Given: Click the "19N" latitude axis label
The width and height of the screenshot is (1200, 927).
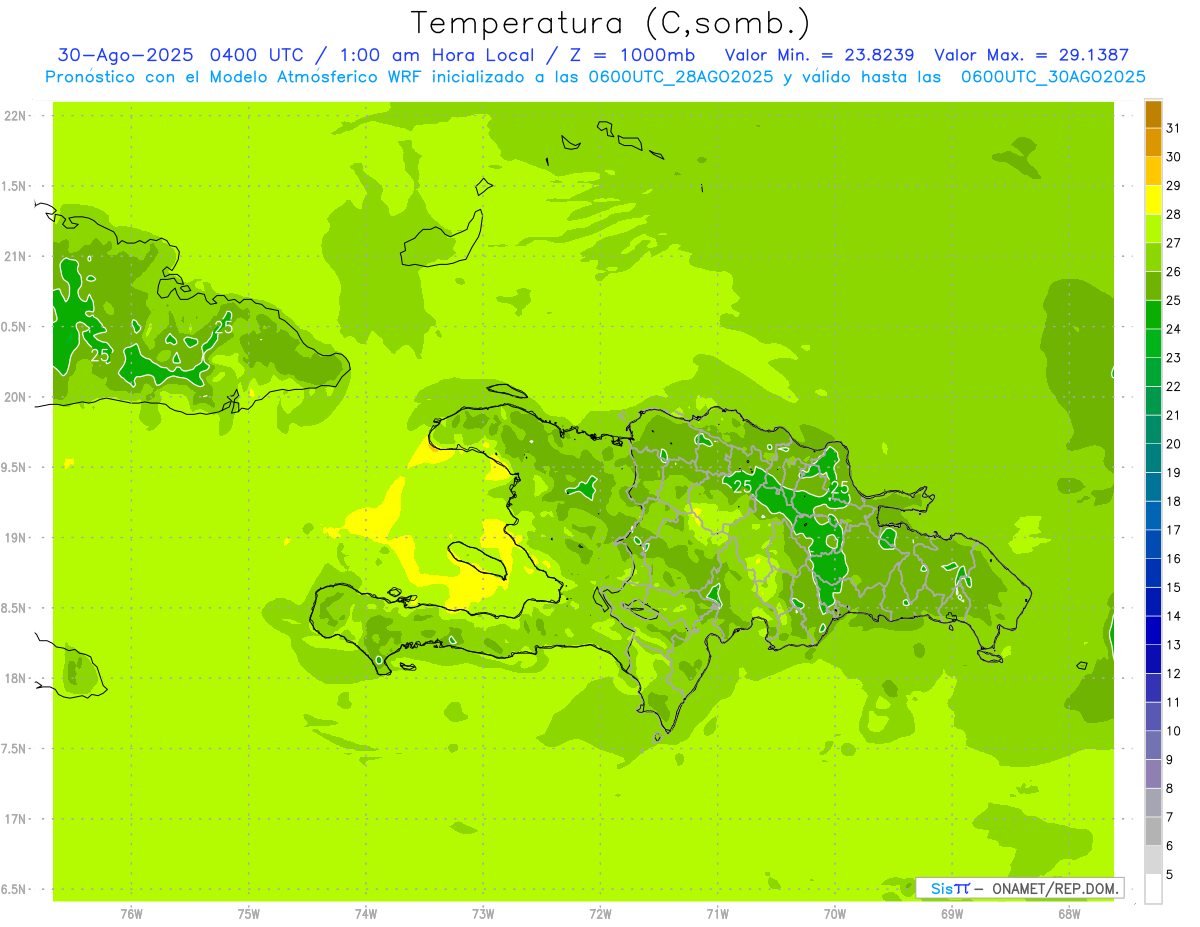Looking at the screenshot, I should [16, 538].
